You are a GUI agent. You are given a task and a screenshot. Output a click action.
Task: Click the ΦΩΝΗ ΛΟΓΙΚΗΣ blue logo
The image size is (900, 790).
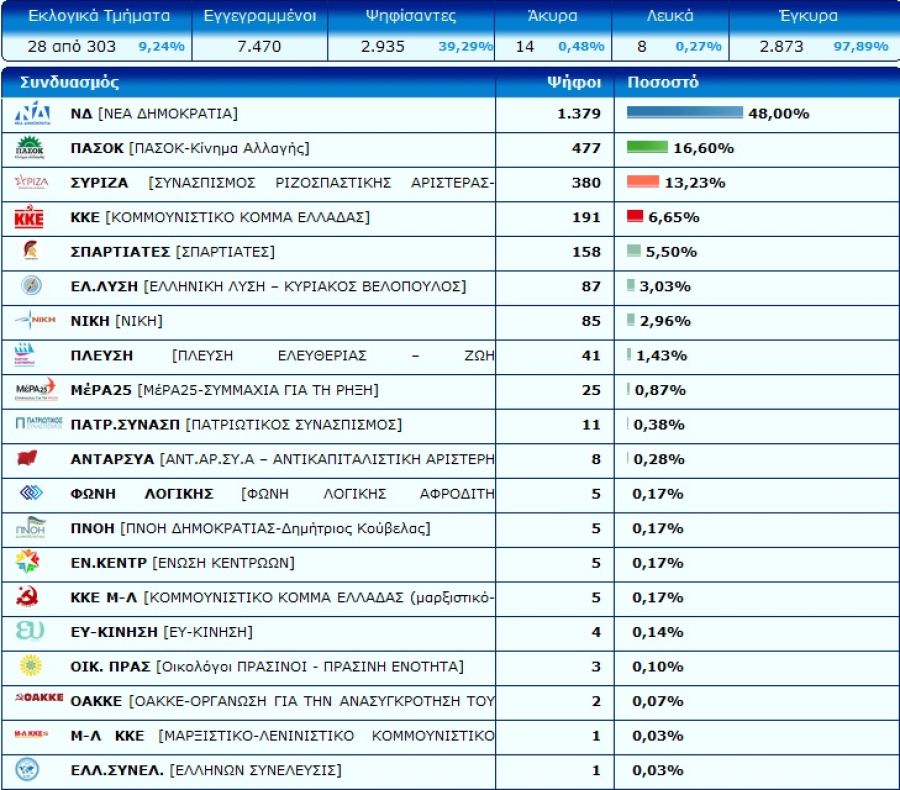coord(31,492)
